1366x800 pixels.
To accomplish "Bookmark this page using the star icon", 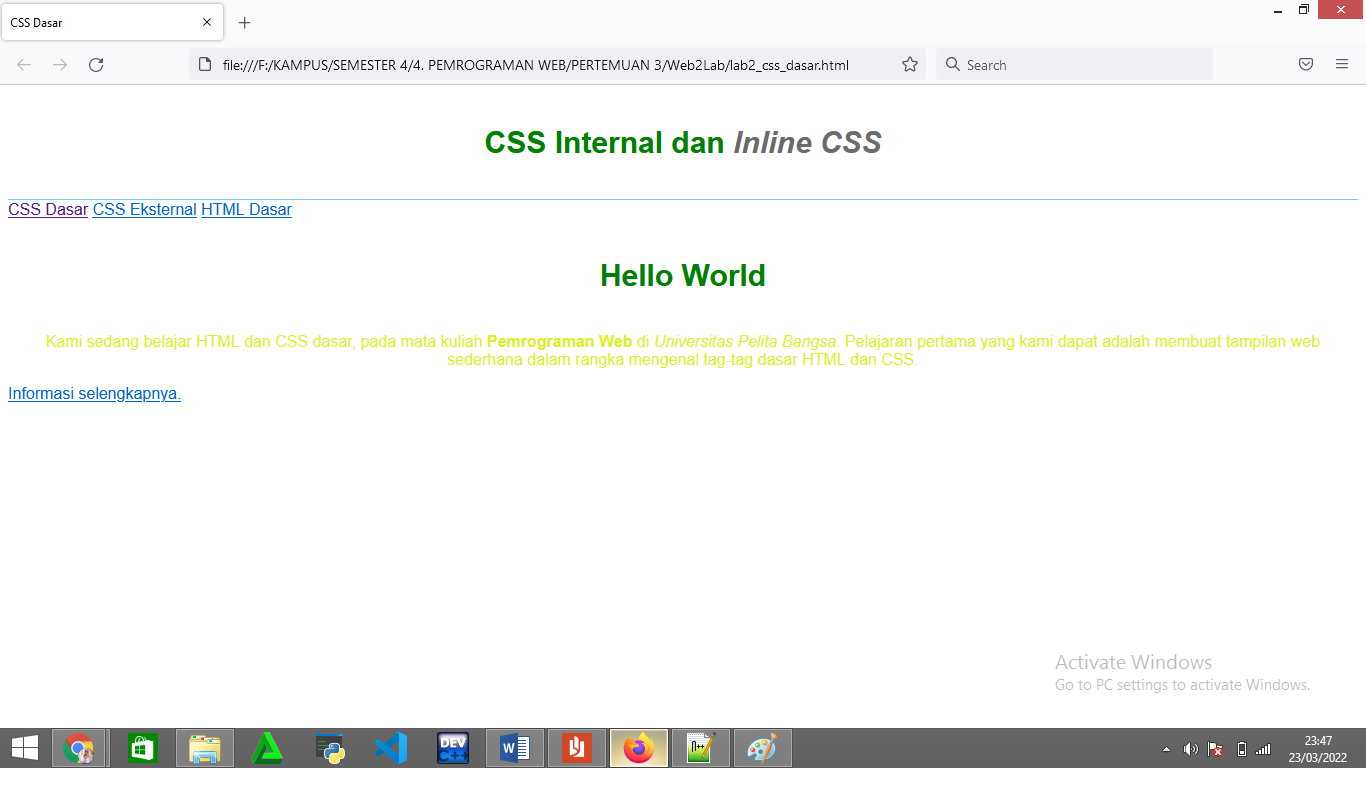I will 910,64.
